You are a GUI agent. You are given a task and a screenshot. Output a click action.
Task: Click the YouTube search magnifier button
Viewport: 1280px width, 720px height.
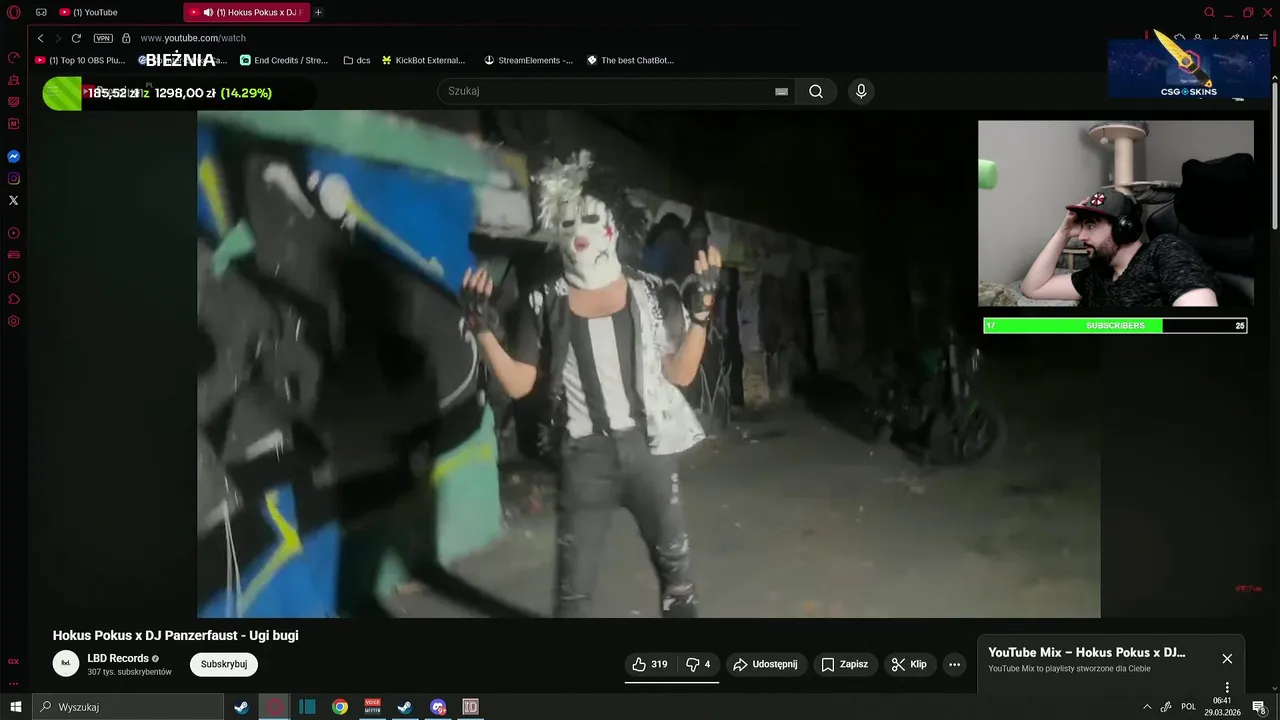[x=816, y=91]
